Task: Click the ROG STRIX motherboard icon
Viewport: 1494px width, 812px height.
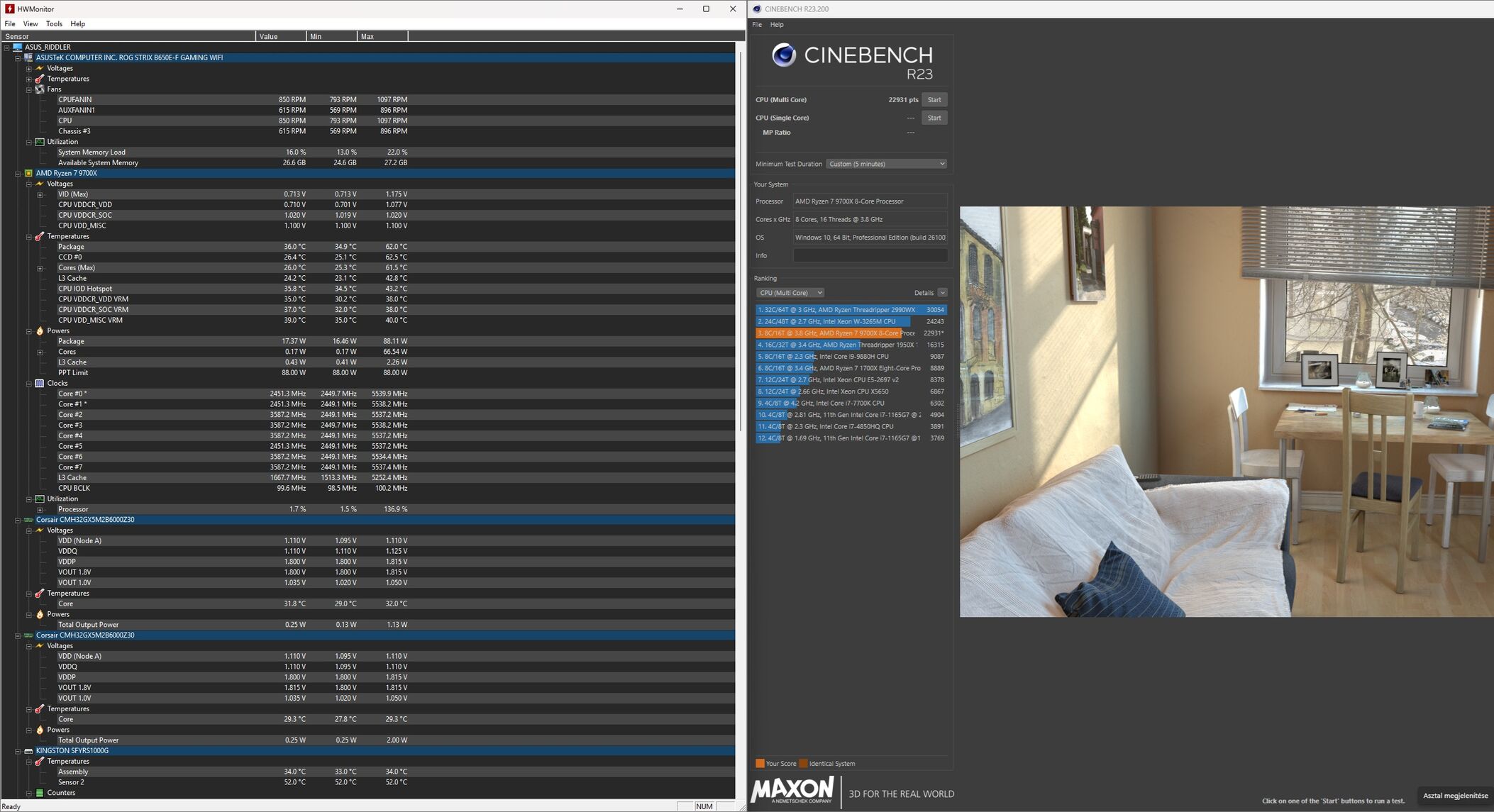Action: [28, 57]
